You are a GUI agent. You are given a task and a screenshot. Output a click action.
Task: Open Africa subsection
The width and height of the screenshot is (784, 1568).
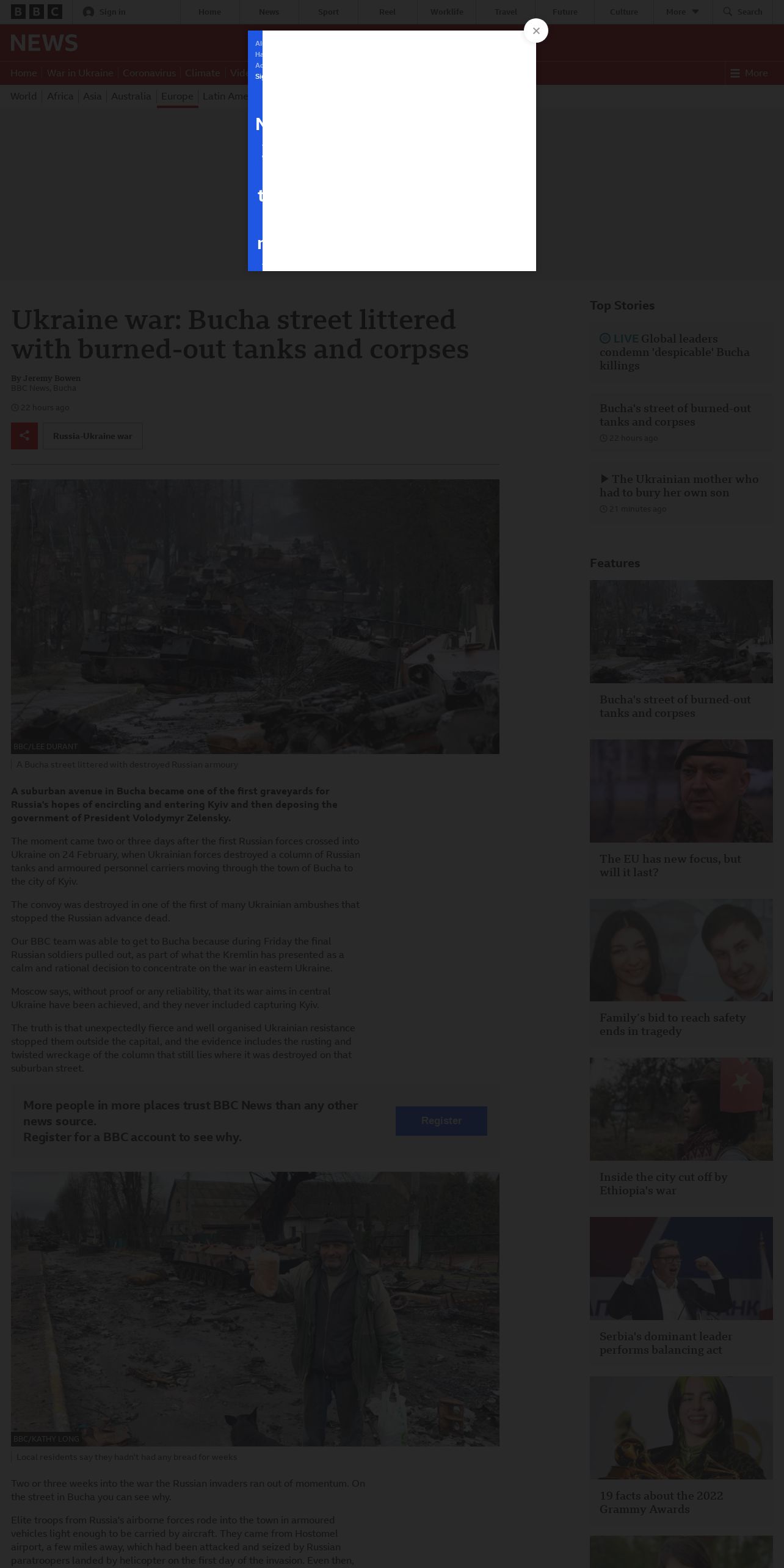60,96
